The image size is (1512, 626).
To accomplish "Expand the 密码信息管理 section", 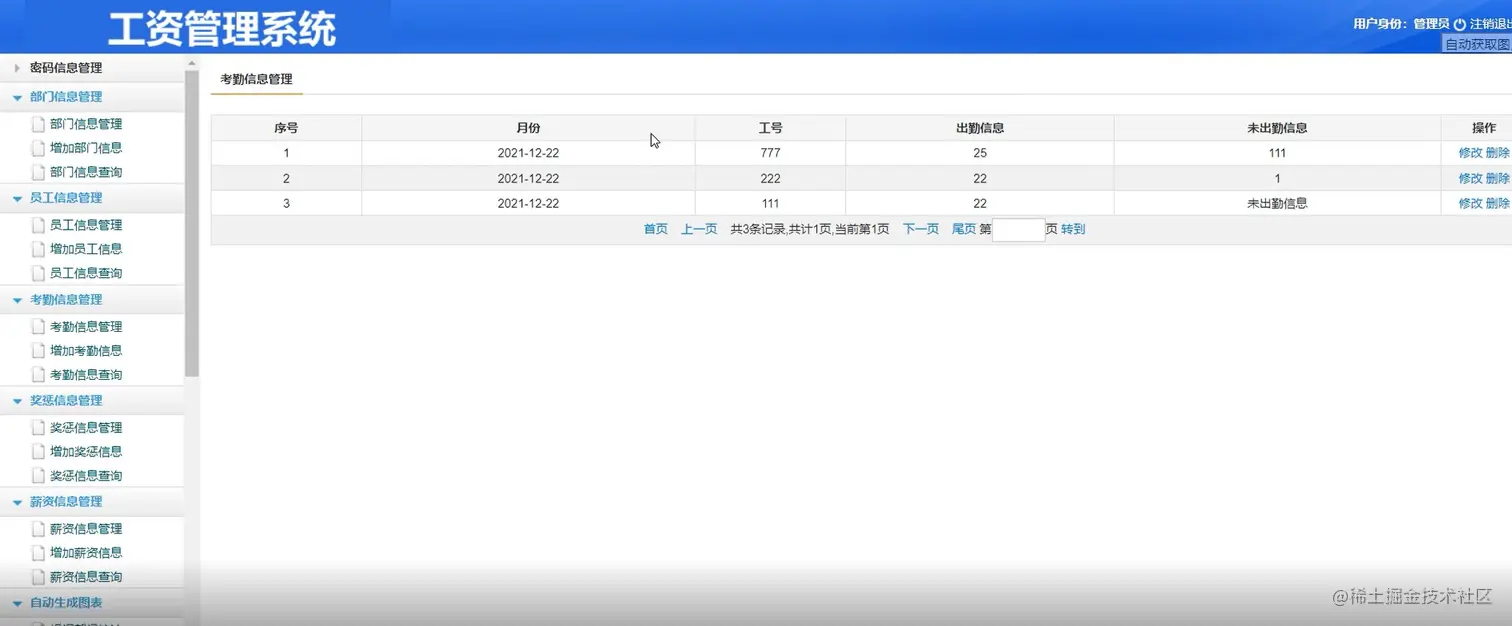I will click(x=17, y=67).
